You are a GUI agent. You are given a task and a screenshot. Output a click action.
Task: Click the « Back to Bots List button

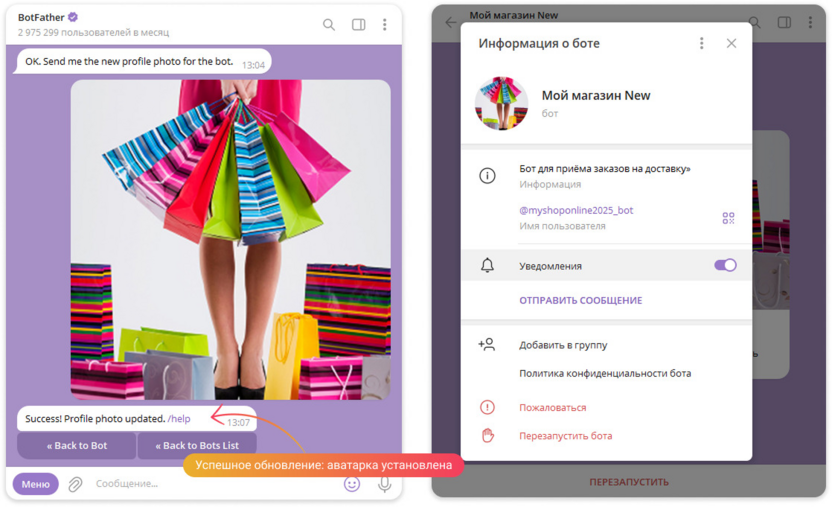coord(197,445)
